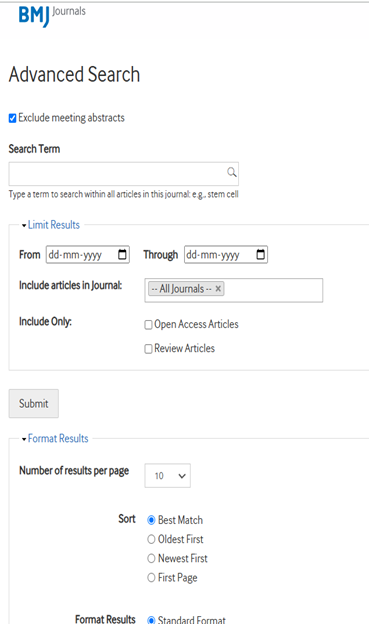Select the Newest First sort option
369x624 pixels.
click(x=151, y=558)
